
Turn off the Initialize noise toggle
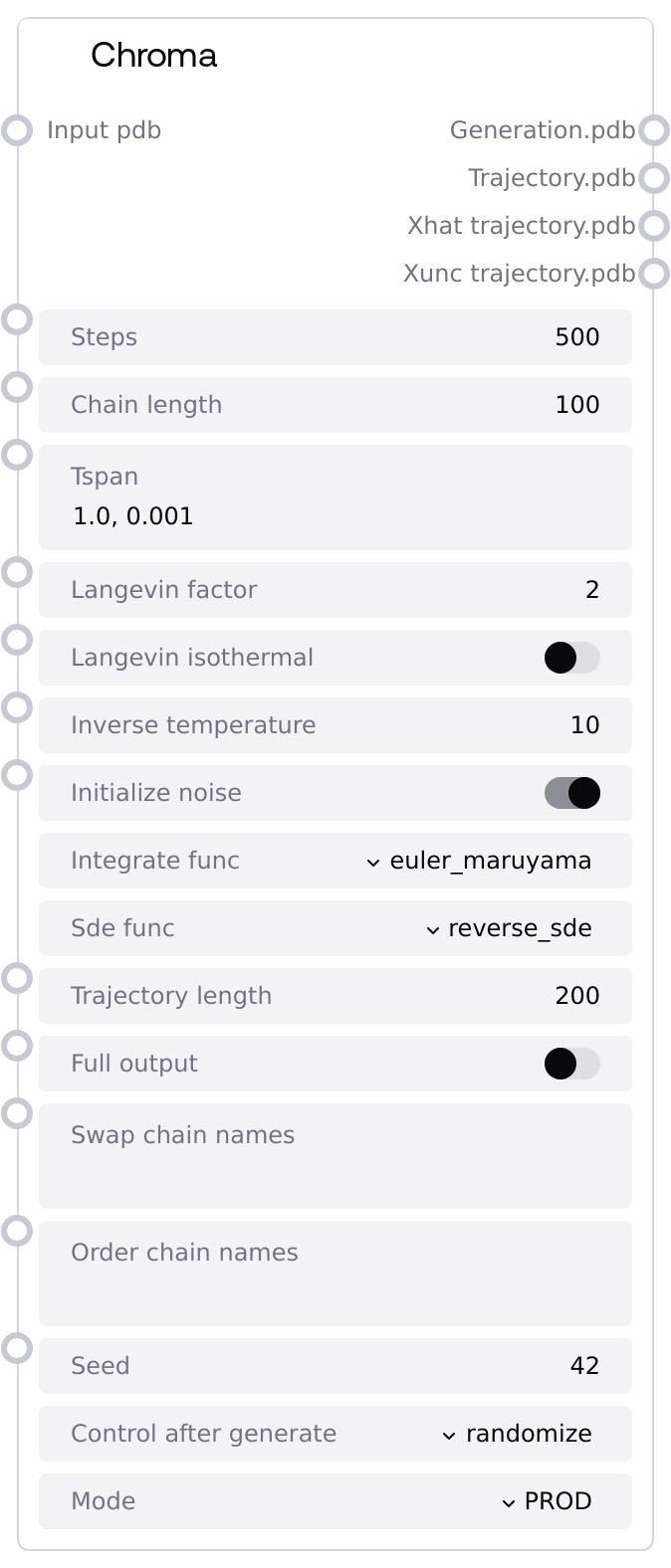(571, 793)
